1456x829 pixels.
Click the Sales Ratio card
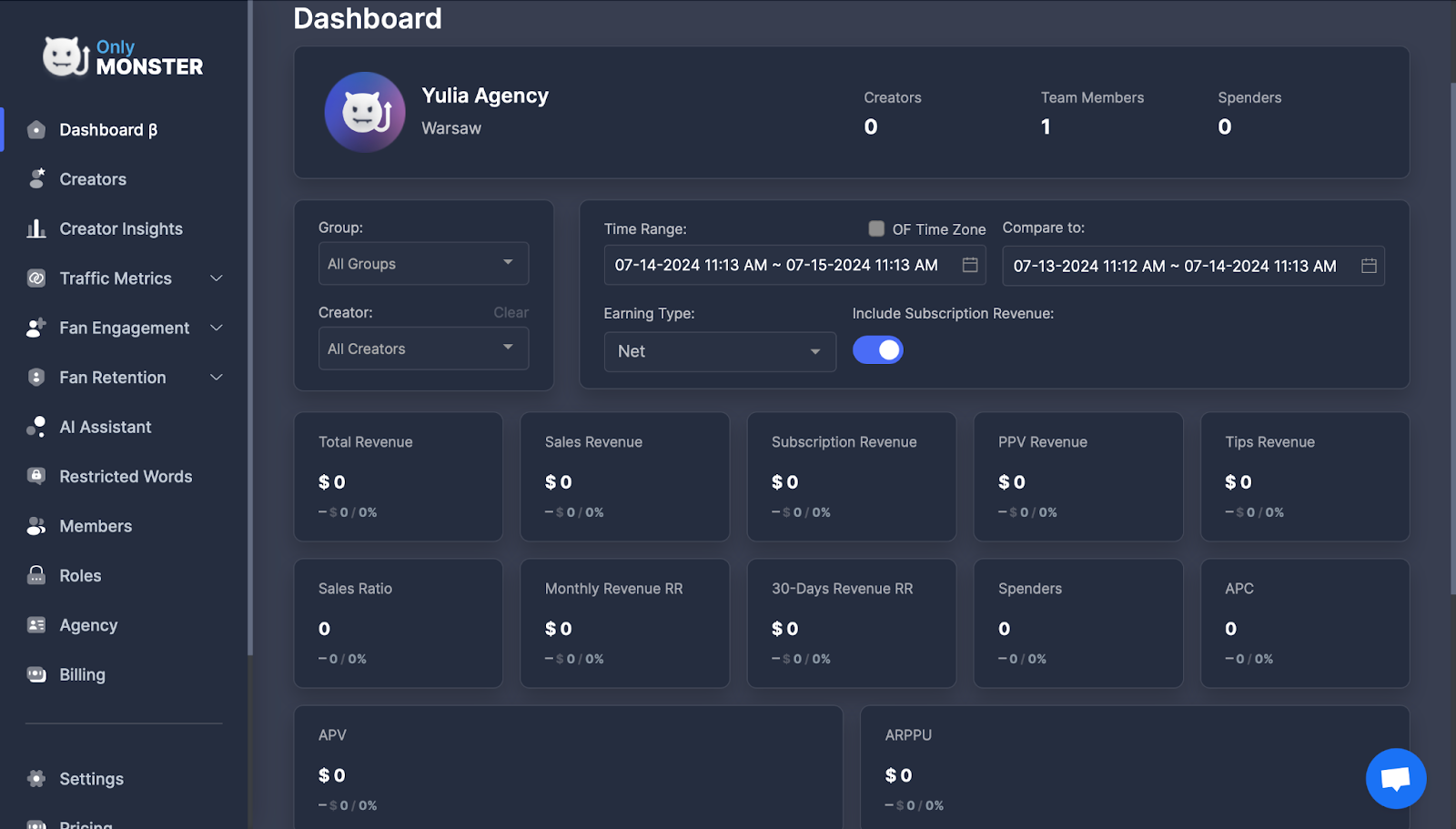point(398,623)
